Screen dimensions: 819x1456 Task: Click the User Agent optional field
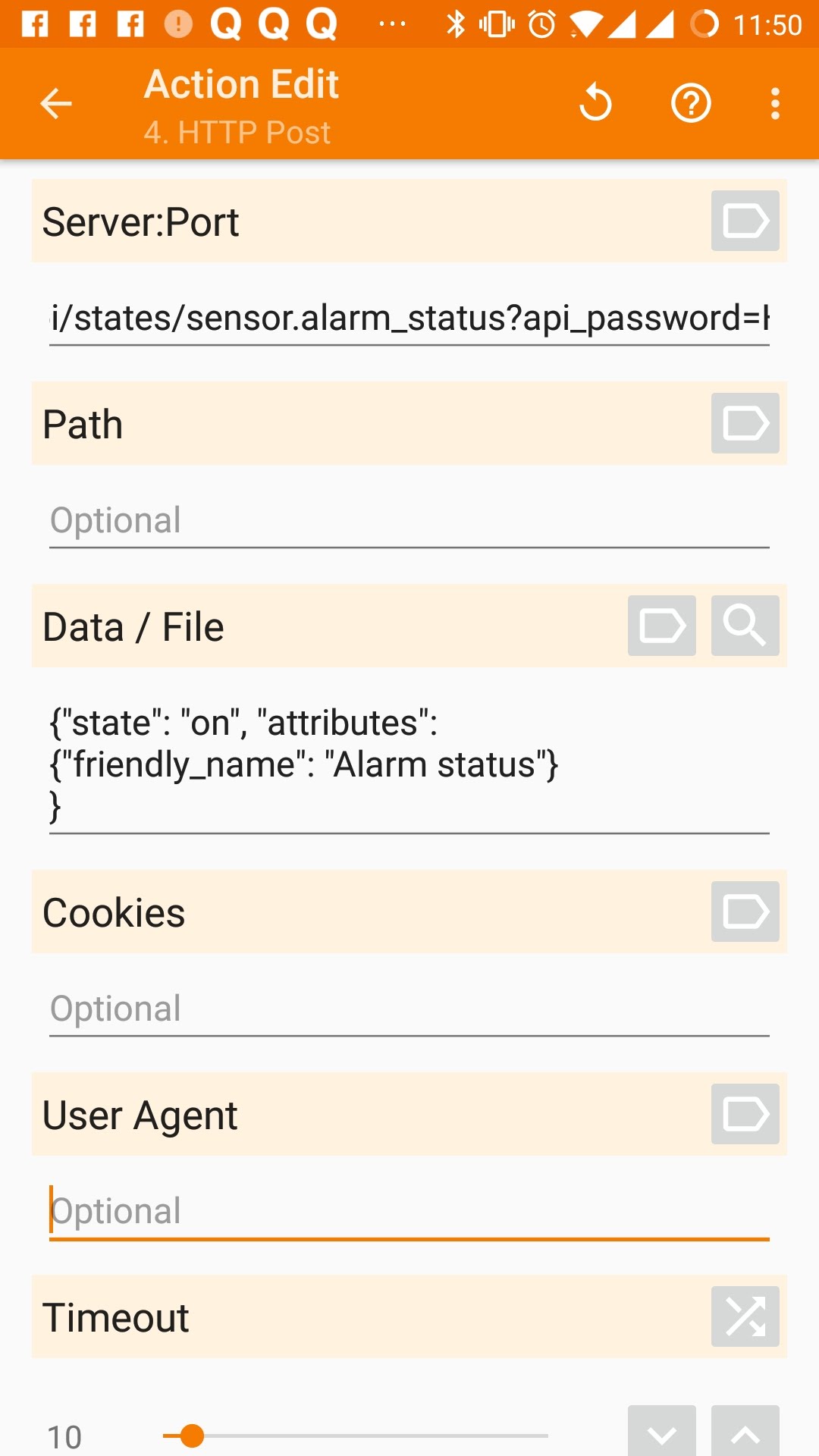tap(409, 1212)
